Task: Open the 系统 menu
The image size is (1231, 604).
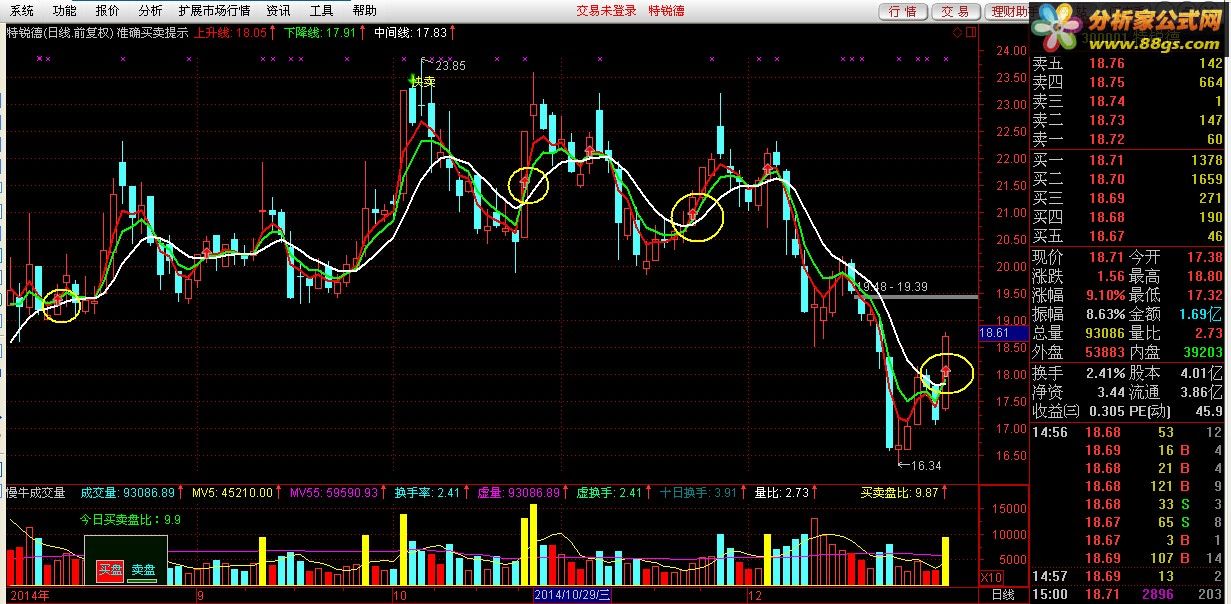Action: pos(21,11)
